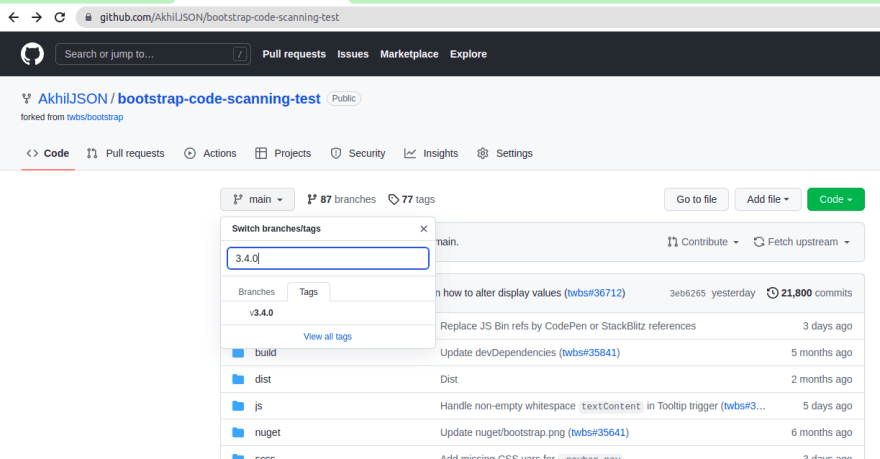Click View all tags link

(328, 337)
